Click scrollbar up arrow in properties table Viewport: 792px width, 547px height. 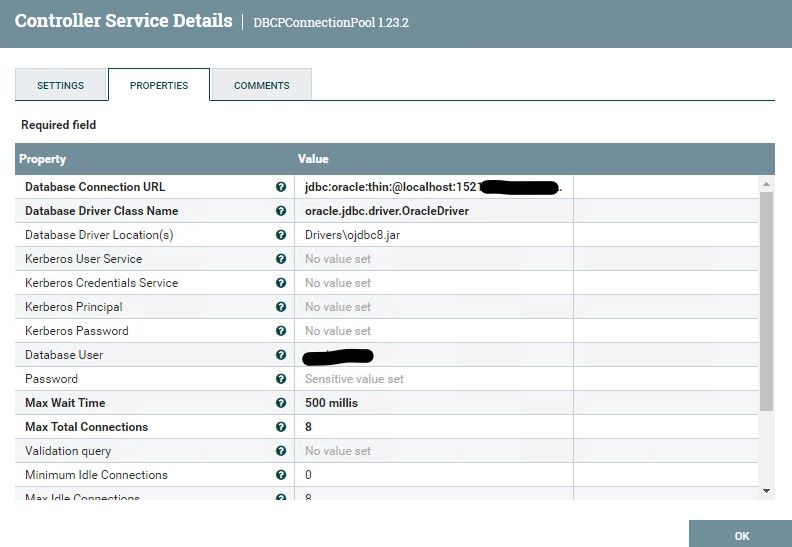click(x=766, y=184)
